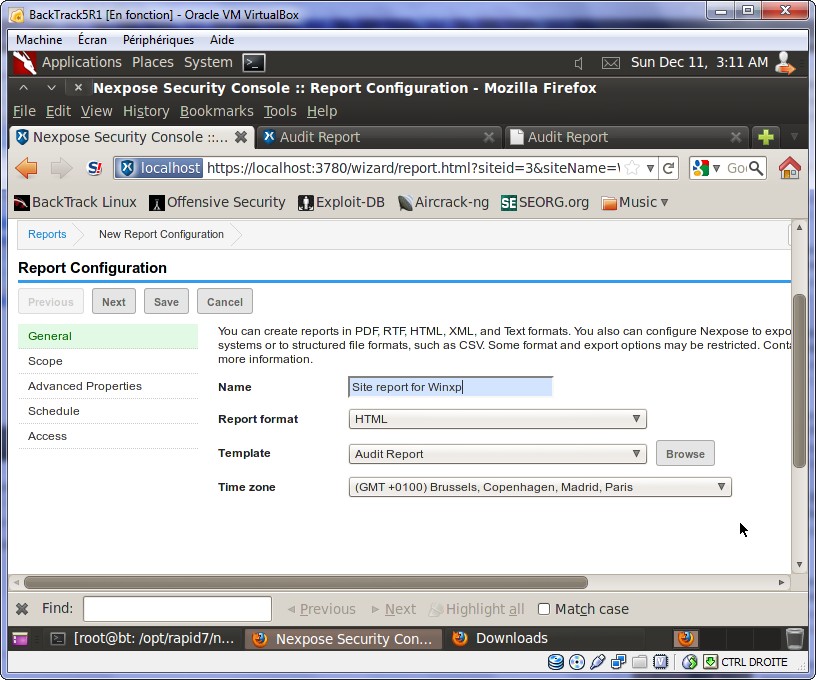The width and height of the screenshot is (816, 680).
Task: Click the show desktop icon in bottom panel
Action: pos(20,638)
